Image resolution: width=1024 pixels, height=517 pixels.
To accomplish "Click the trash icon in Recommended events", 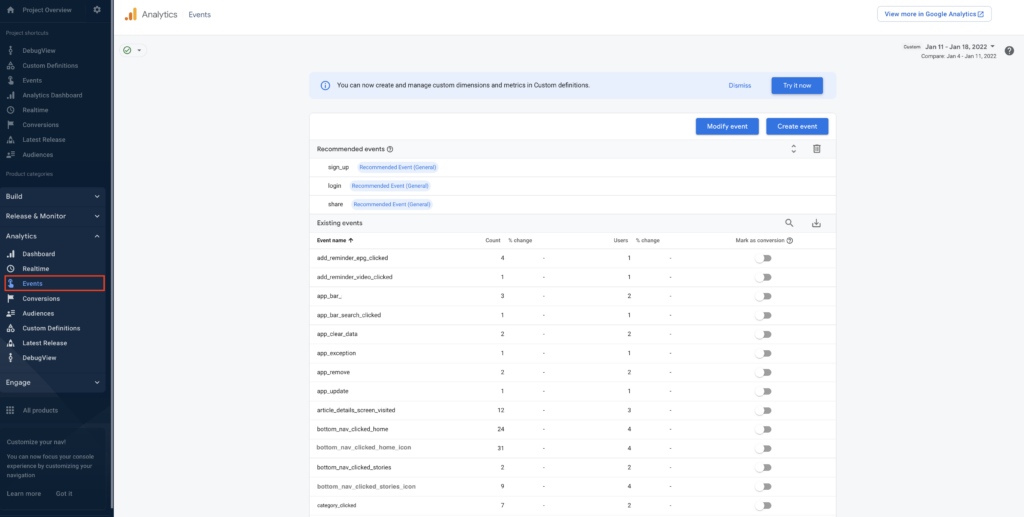I will click(x=816, y=149).
